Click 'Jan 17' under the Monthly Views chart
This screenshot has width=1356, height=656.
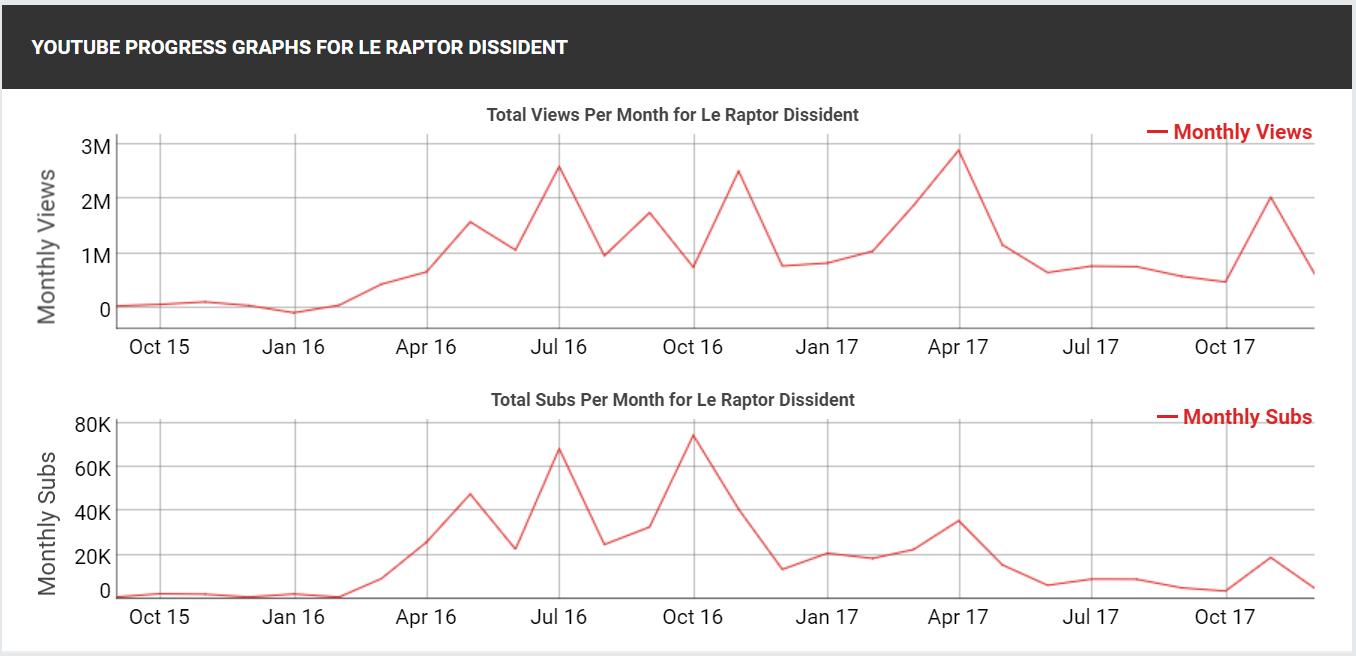point(826,347)
